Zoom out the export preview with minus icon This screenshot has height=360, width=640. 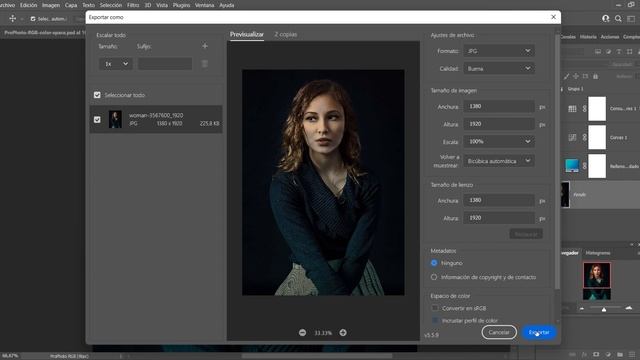pyautogui.click(x=302, y=333)
